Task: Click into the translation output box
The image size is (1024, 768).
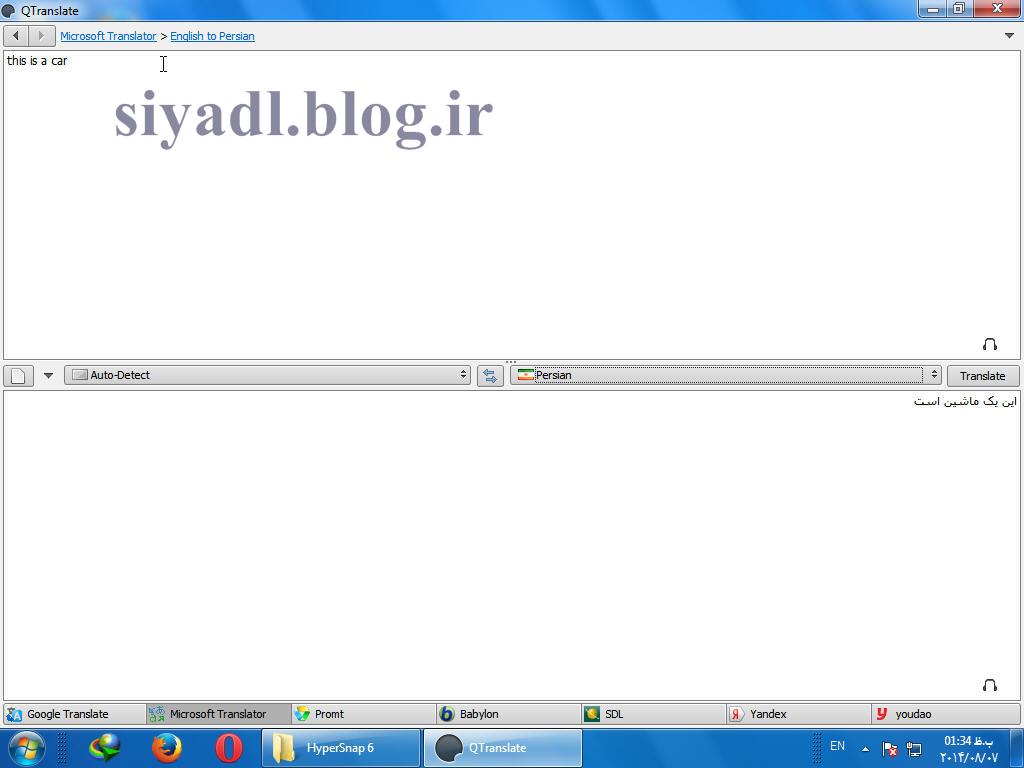Action: tap(511, 545)
